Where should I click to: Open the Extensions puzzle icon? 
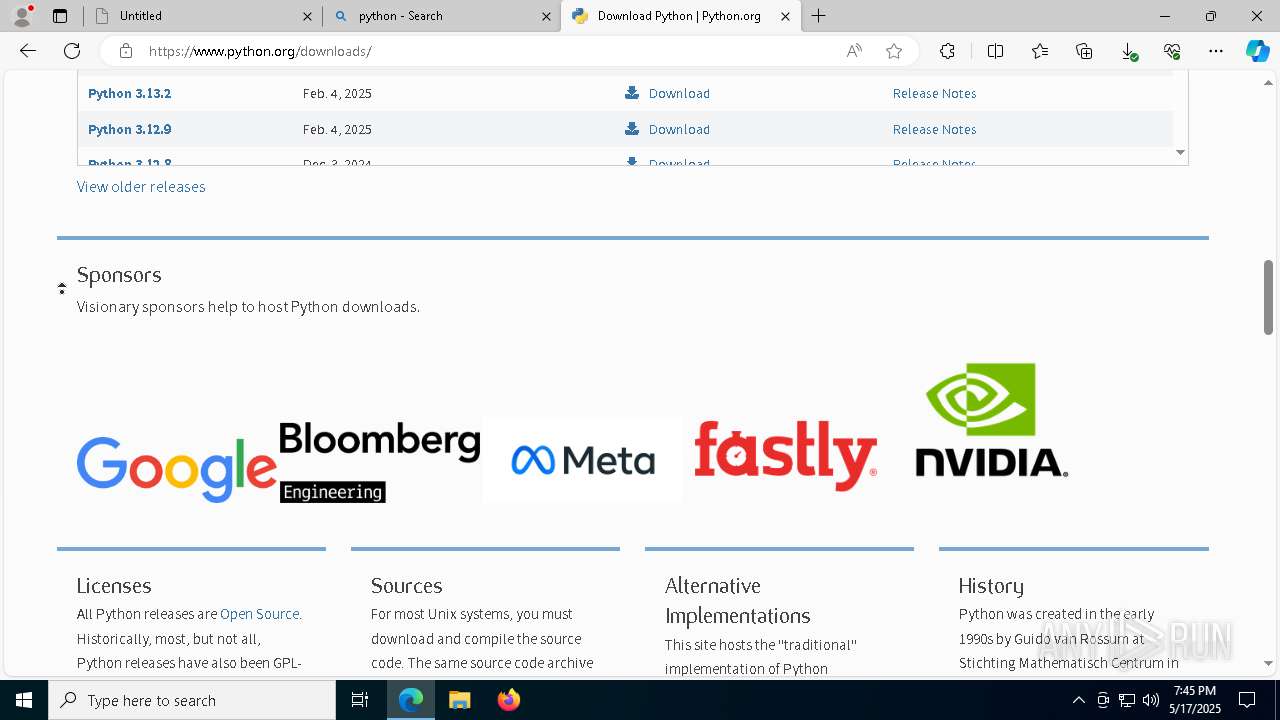pos(947,51)
